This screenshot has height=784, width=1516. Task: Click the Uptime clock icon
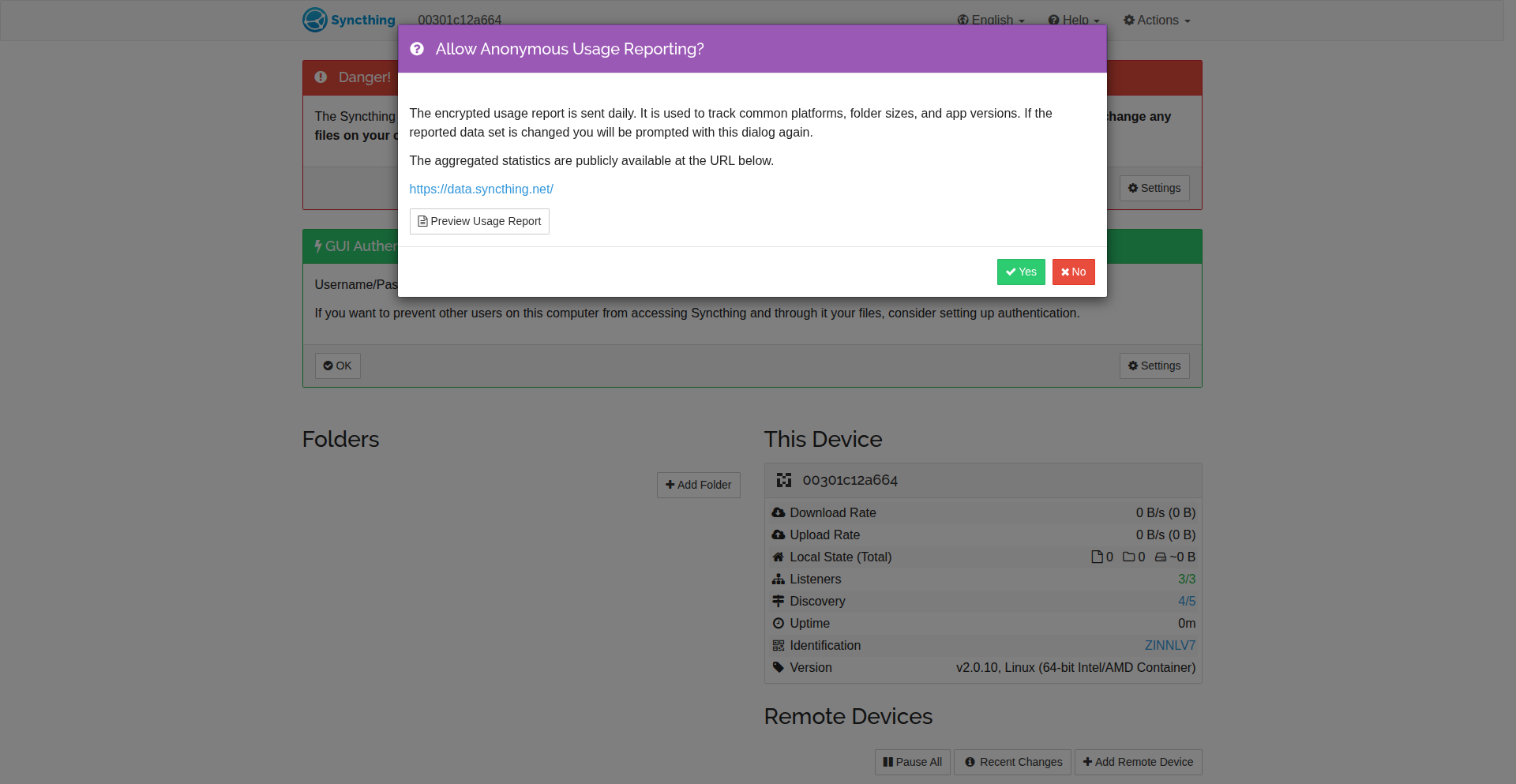pyautogui.click(x=779, y=623)
